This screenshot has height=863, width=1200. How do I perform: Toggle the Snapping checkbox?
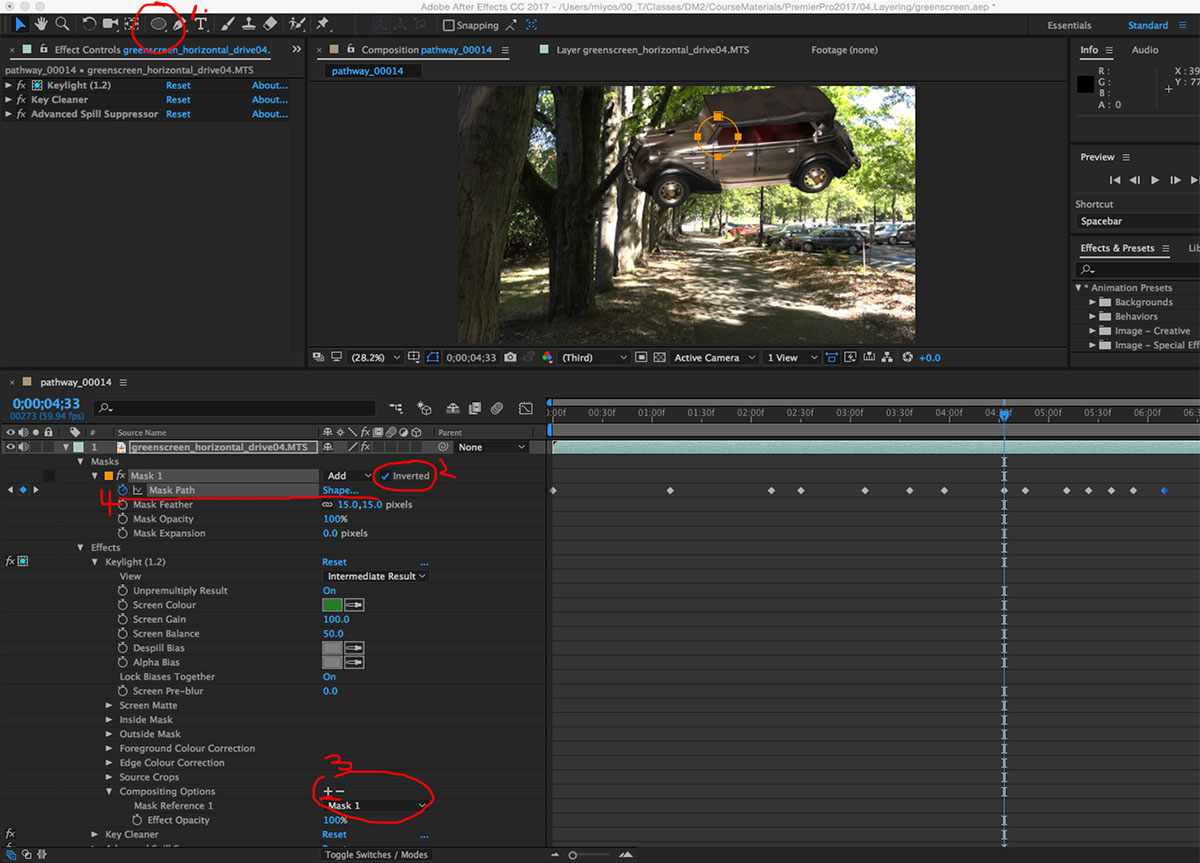click(x=448, y=26)
